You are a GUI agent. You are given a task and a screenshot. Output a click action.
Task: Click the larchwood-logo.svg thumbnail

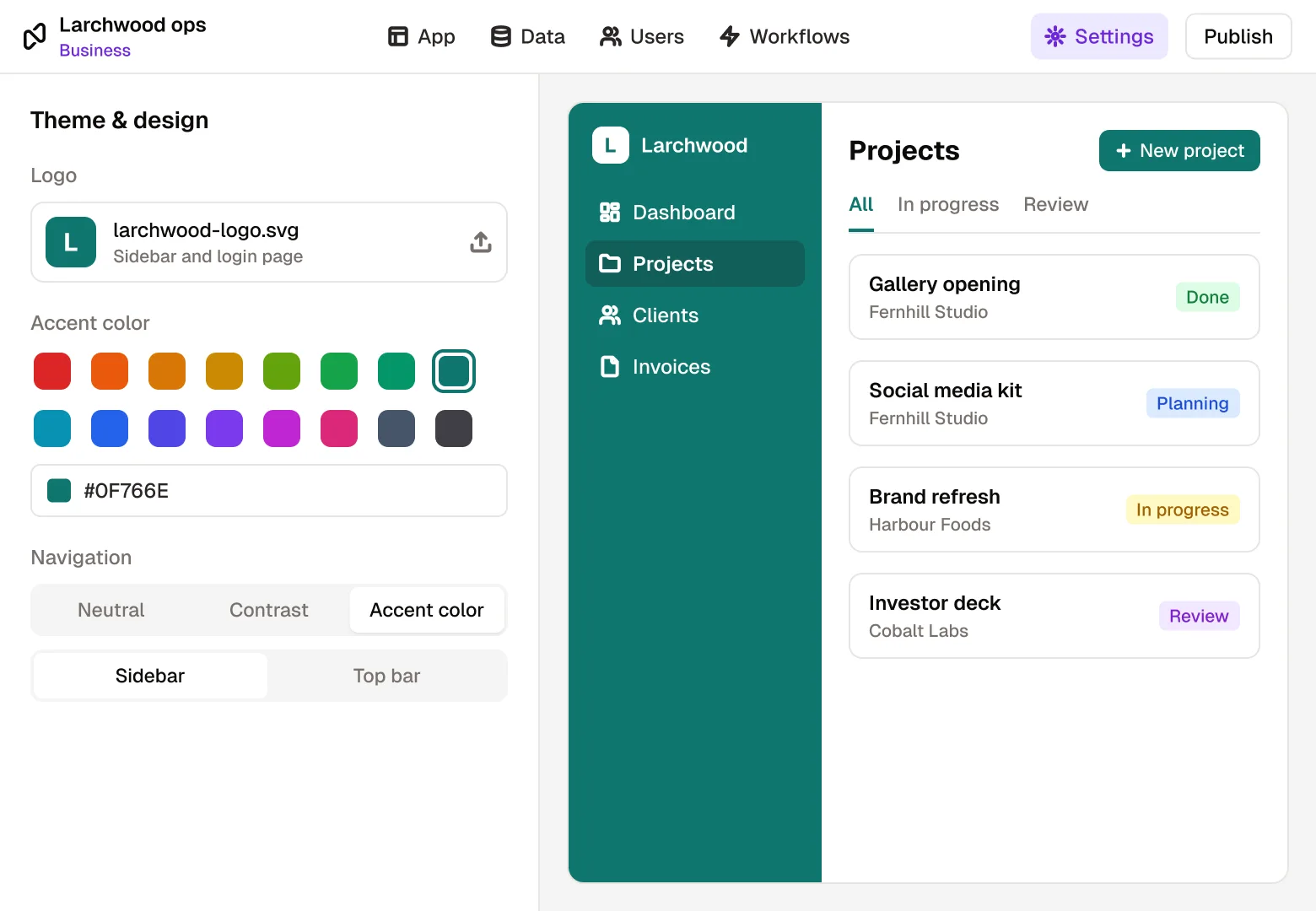click(x=71, y=242)
